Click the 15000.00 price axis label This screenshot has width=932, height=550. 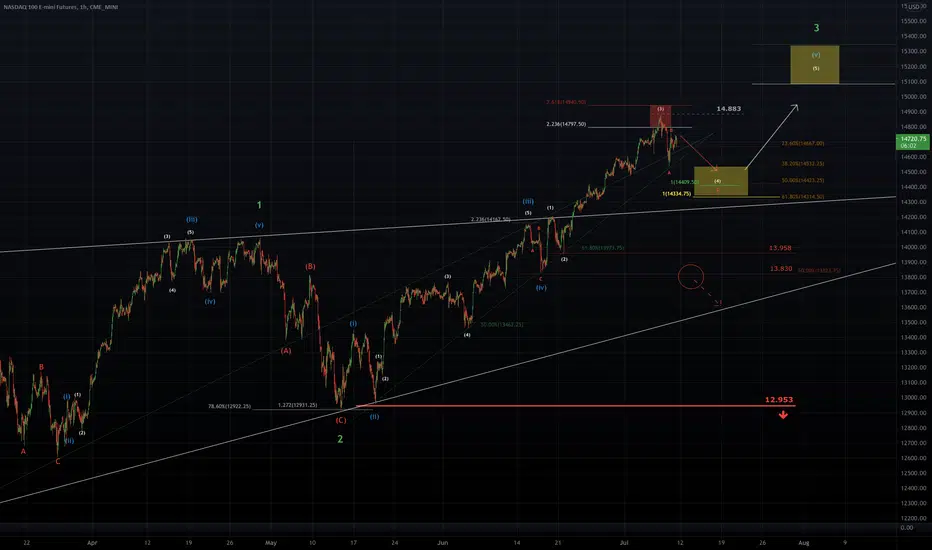(x=914, y=96)
